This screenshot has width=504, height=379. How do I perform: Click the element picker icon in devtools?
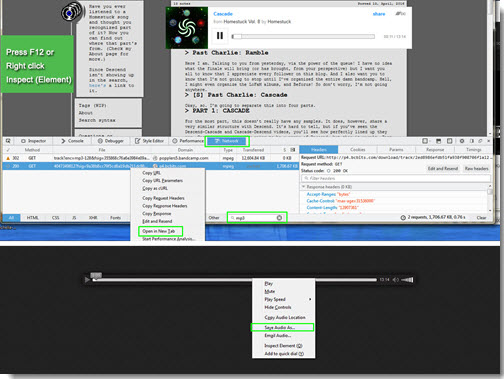point(8,141)
